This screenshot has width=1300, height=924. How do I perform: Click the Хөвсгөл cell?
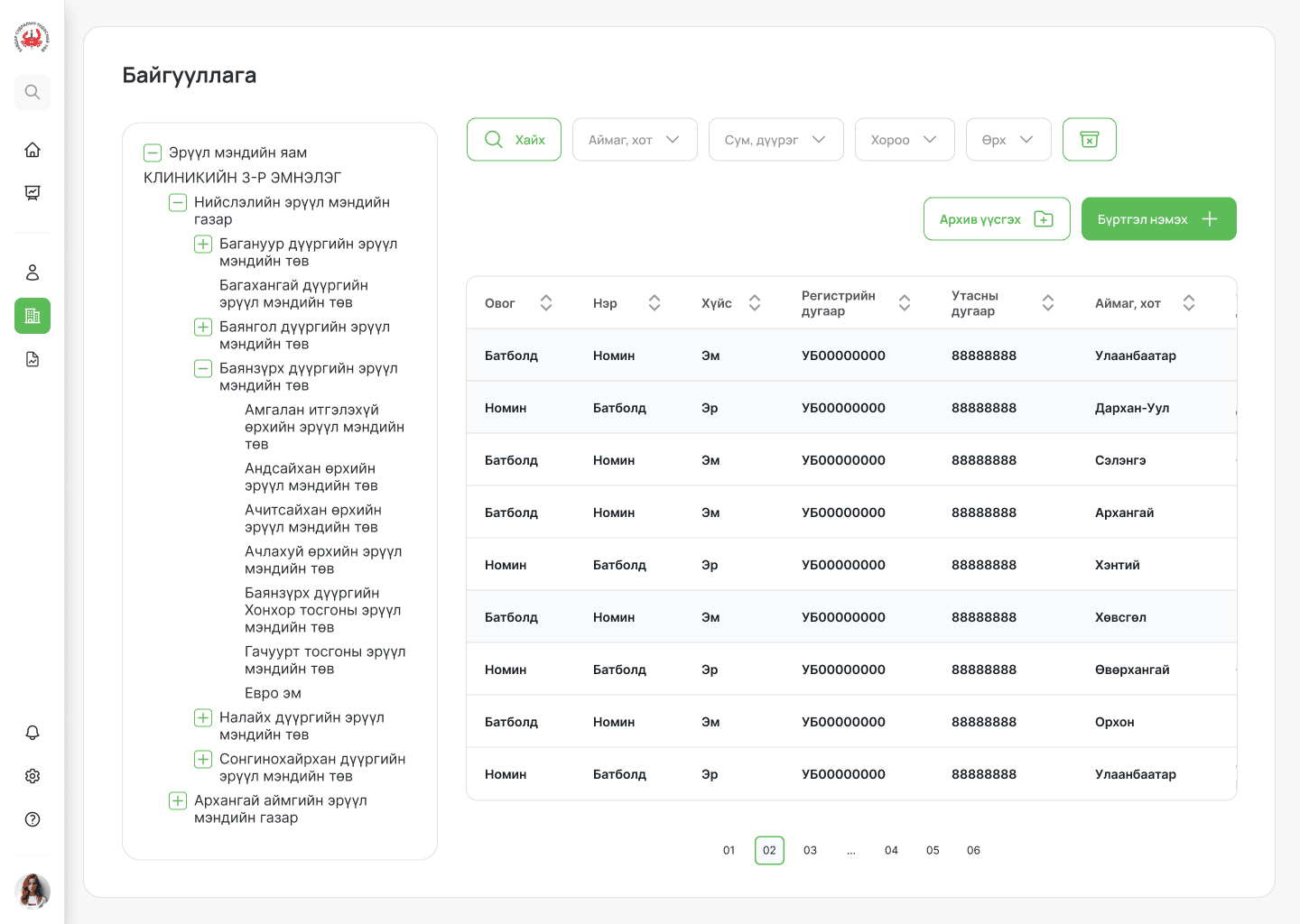[1120, 617]
